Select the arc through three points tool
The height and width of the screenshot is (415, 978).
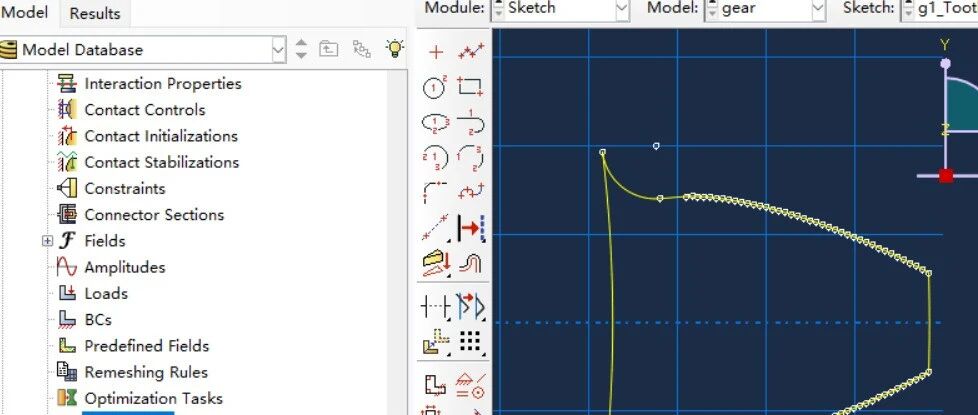click(471, 158)
